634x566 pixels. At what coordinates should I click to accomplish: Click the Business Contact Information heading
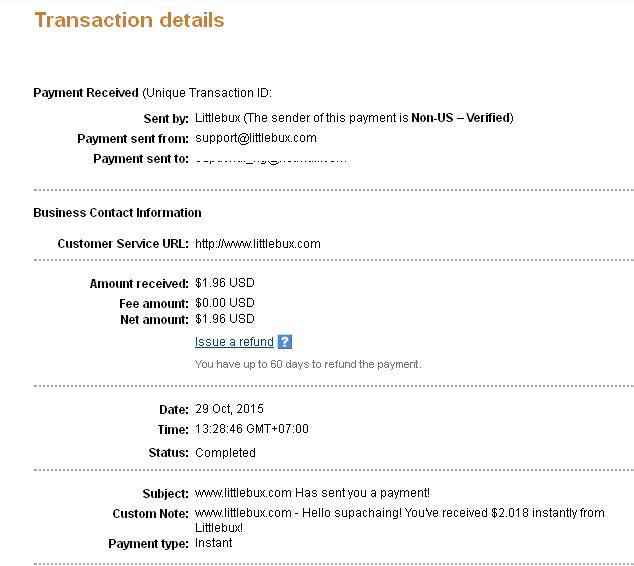click(x=117, y=213)
